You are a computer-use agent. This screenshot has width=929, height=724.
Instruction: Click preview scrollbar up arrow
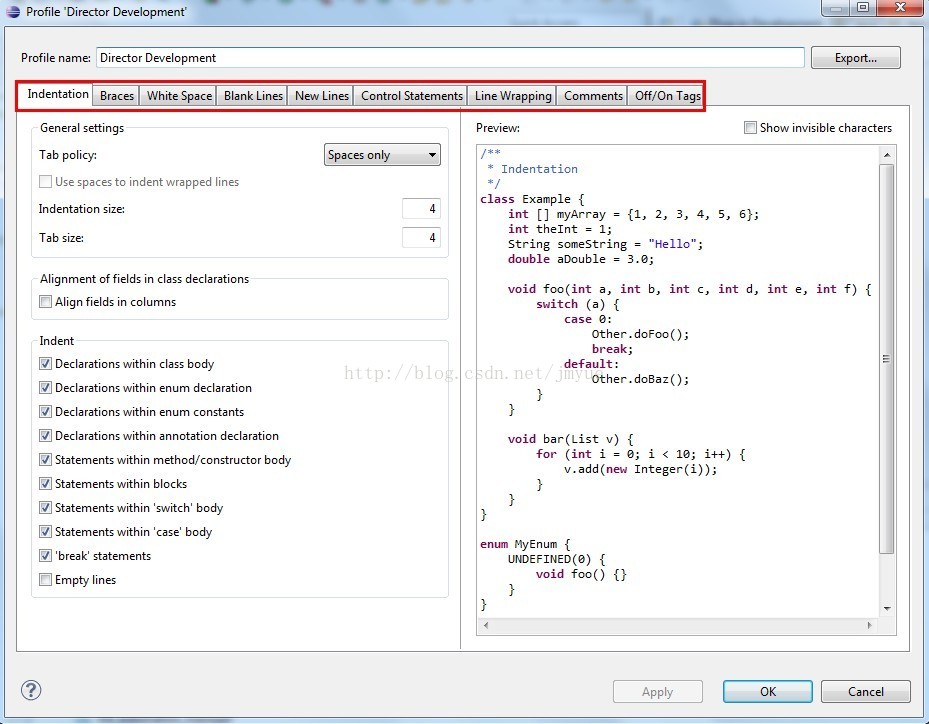pos(886,155)
